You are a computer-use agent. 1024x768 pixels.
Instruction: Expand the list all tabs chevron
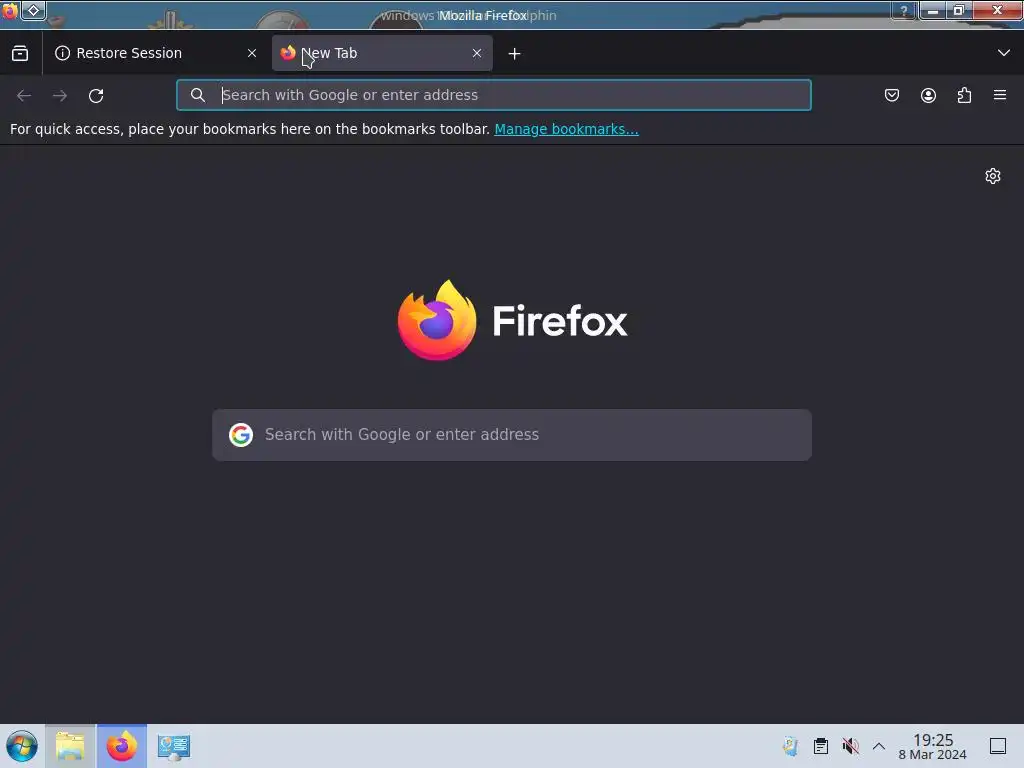pyautogui.click(x=1004, y=53)
